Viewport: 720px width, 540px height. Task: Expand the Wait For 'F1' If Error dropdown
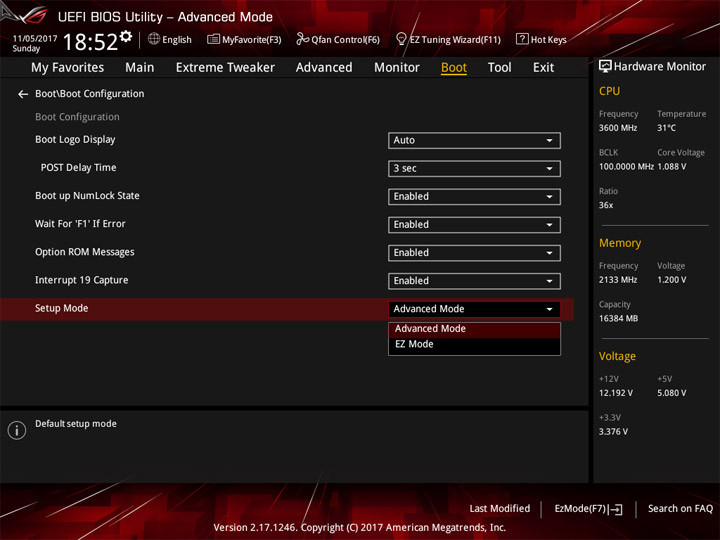(x=474, y=225)
